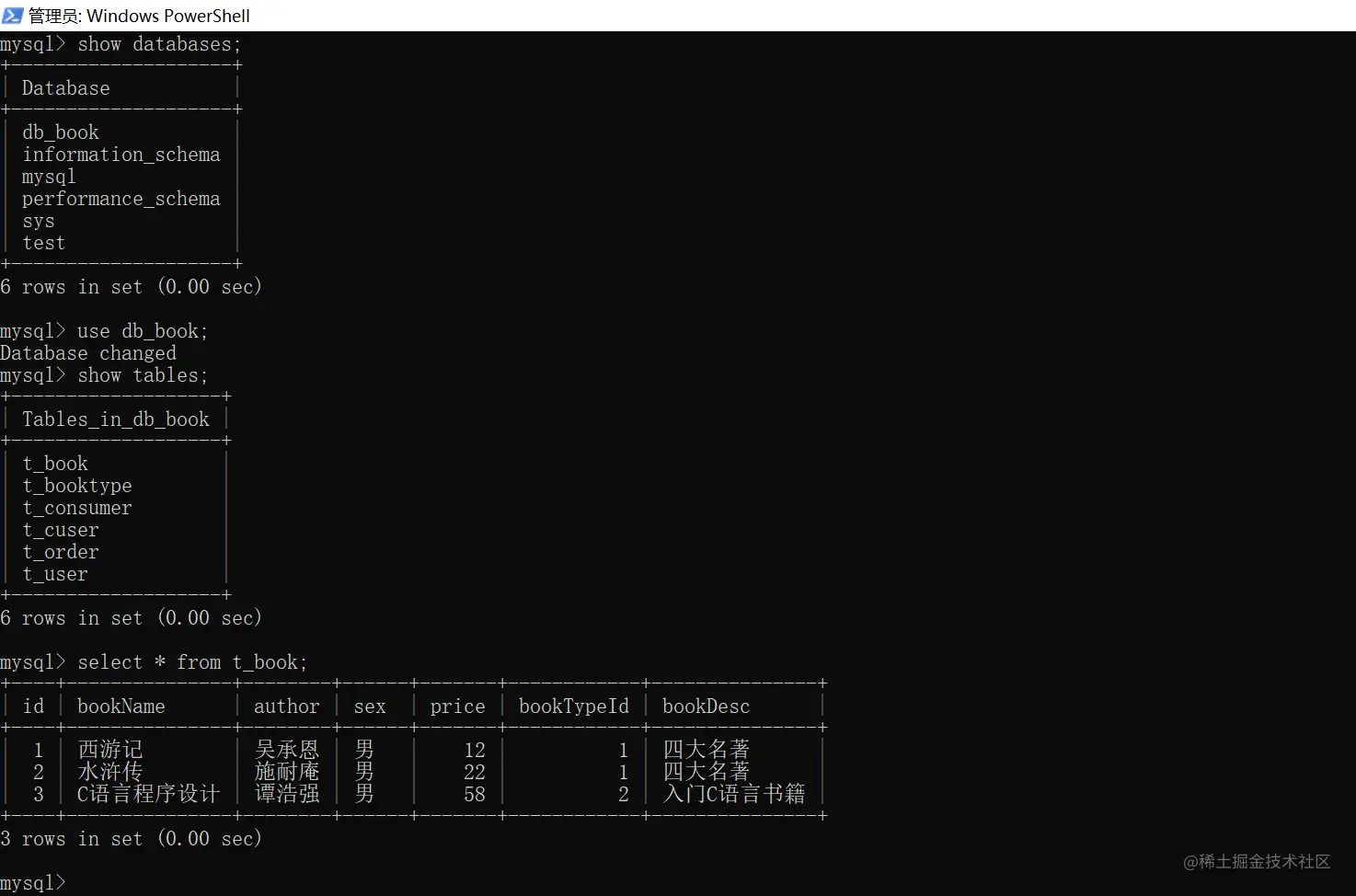1356x896 pixels.
Task: Select the 't_consumer' table row
Action: pos(77,508)
